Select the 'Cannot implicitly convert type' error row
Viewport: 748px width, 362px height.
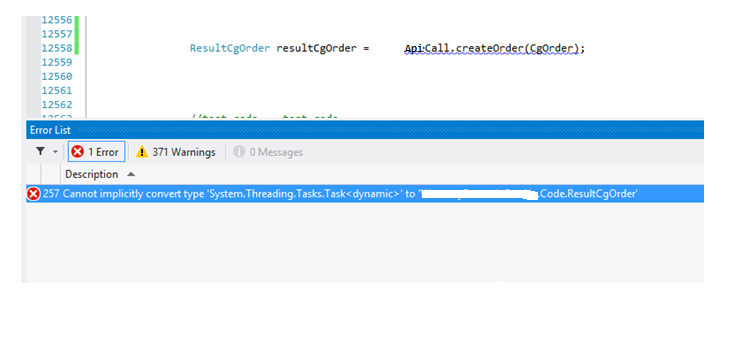[x=365, y=194]
